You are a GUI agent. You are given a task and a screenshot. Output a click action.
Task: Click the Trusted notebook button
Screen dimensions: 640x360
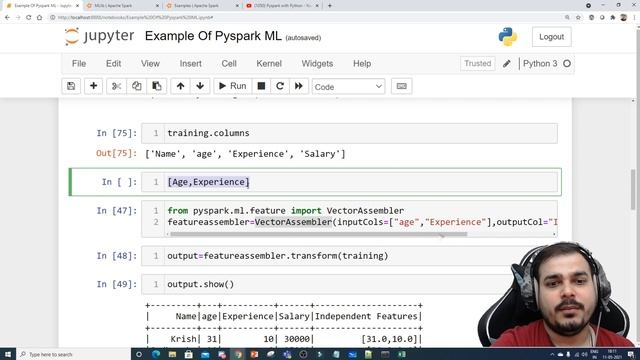(478, 64)
